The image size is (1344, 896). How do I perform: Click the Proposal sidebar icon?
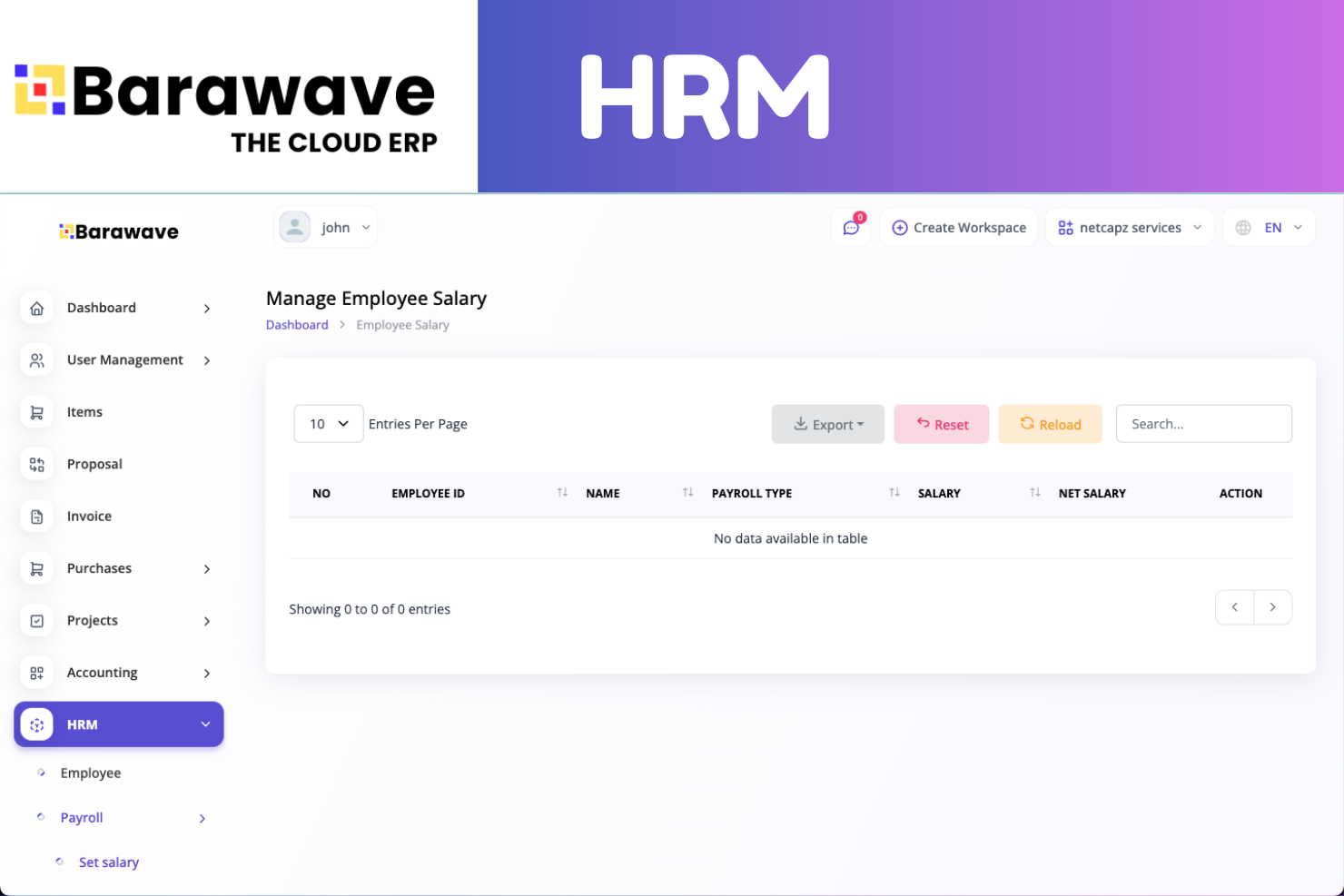[x=36, y=465]
